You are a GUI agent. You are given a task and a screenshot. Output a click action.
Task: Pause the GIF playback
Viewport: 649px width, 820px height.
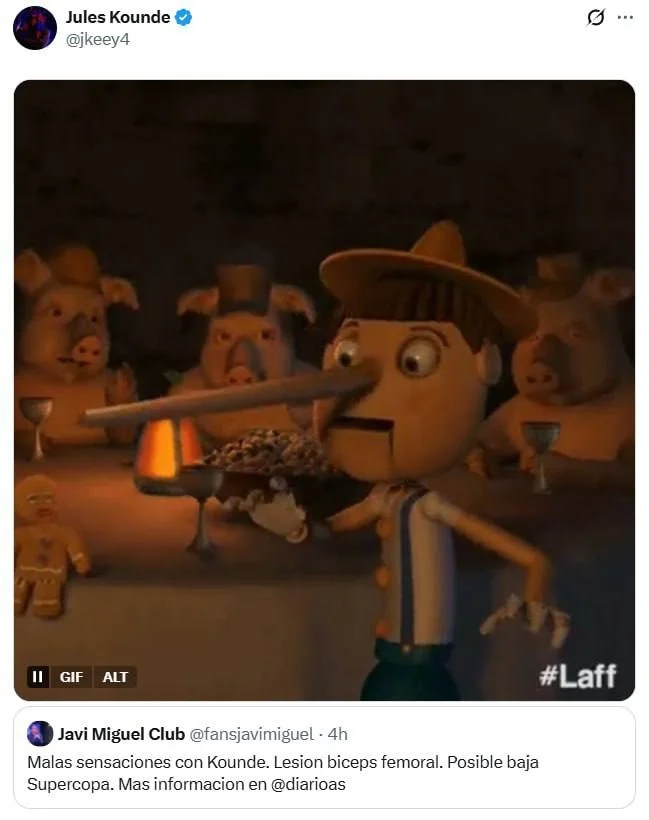pos(38,677)
